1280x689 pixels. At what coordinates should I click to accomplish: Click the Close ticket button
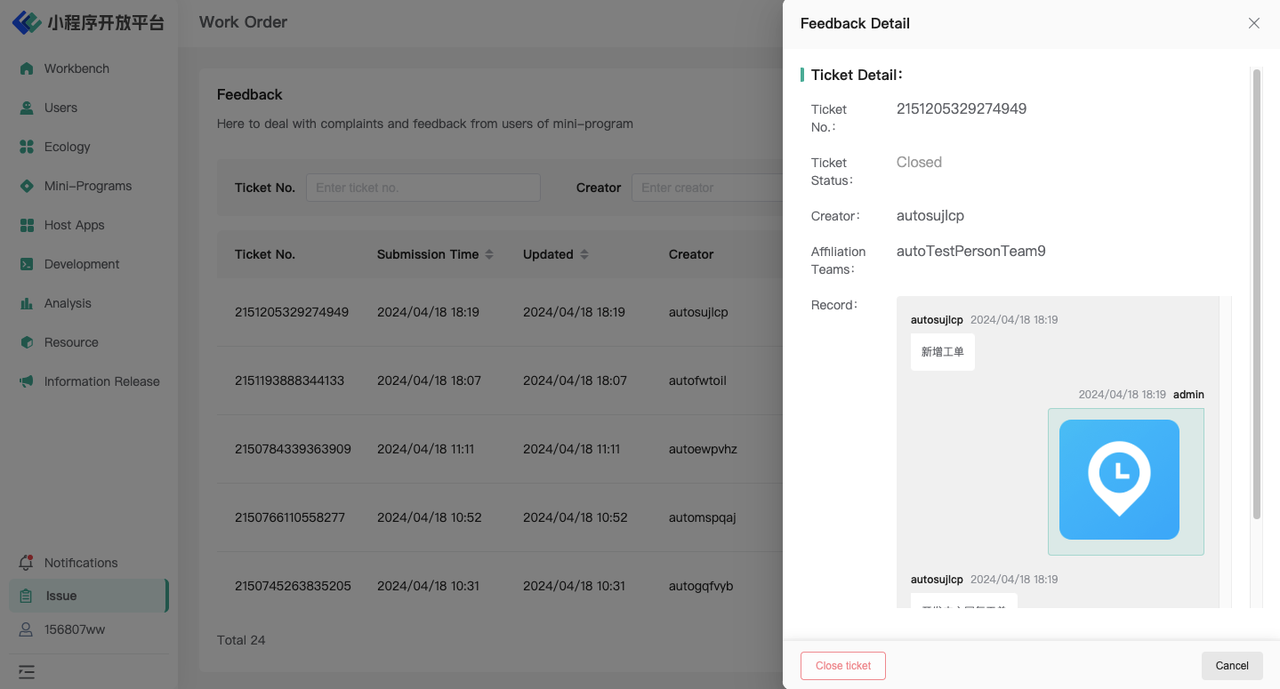(x=843, y=666)
